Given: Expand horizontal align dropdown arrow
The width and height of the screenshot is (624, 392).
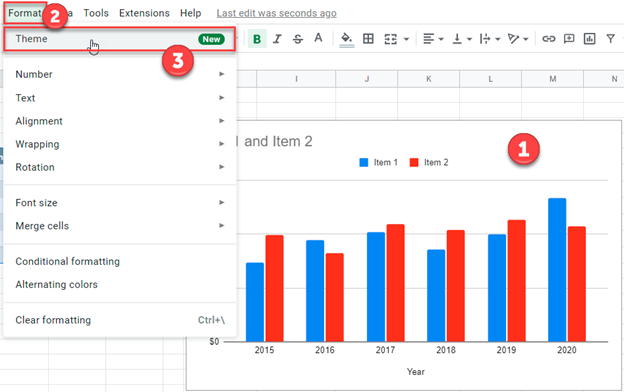Looking at the screenshot, I should pyautogui.click(x=441, y=39).
